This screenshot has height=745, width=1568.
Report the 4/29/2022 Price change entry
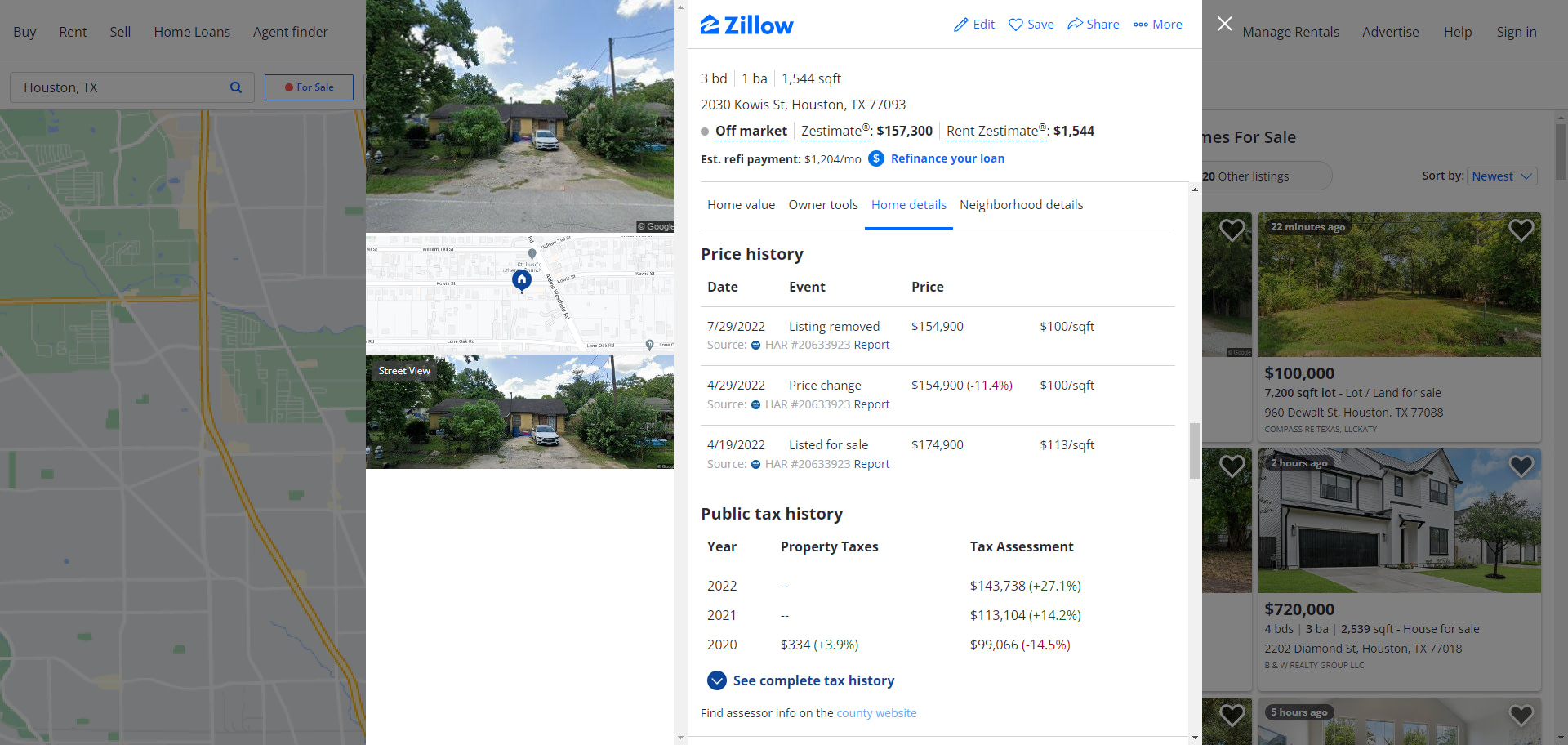(x=871, y=405)
